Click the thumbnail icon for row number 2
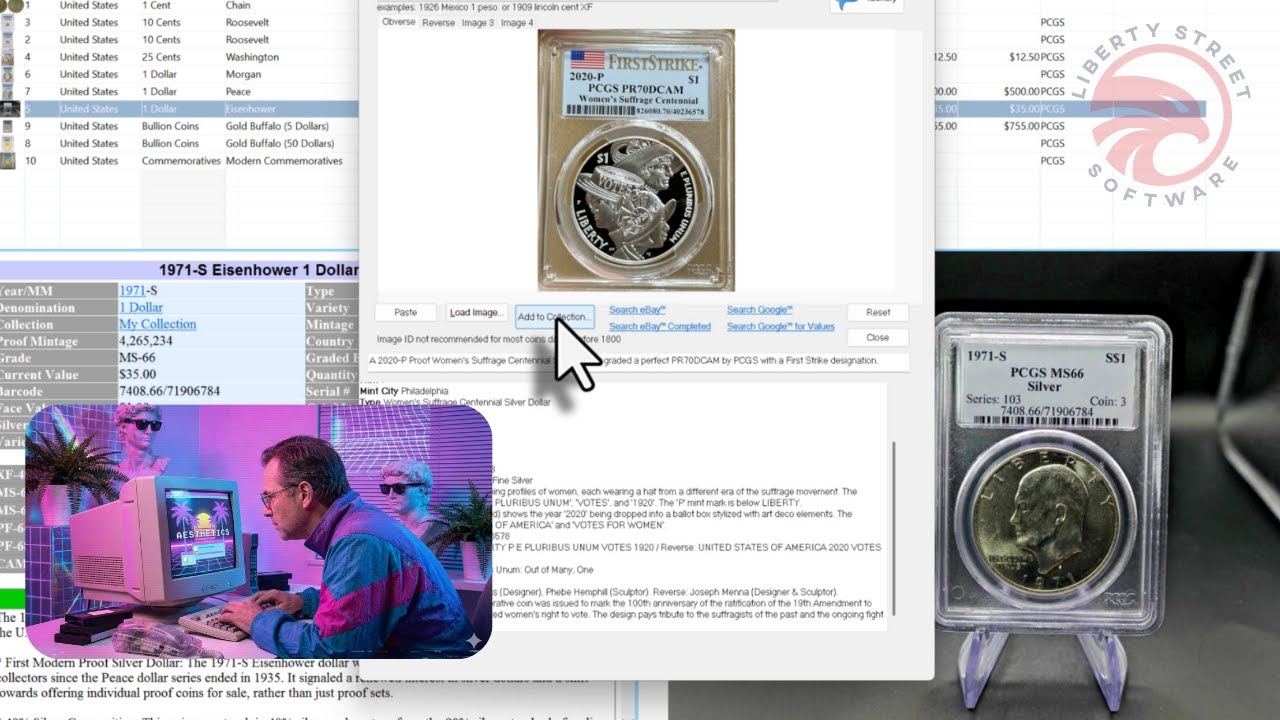Screen dimensions: 1280x720 [x=9, y=40]
